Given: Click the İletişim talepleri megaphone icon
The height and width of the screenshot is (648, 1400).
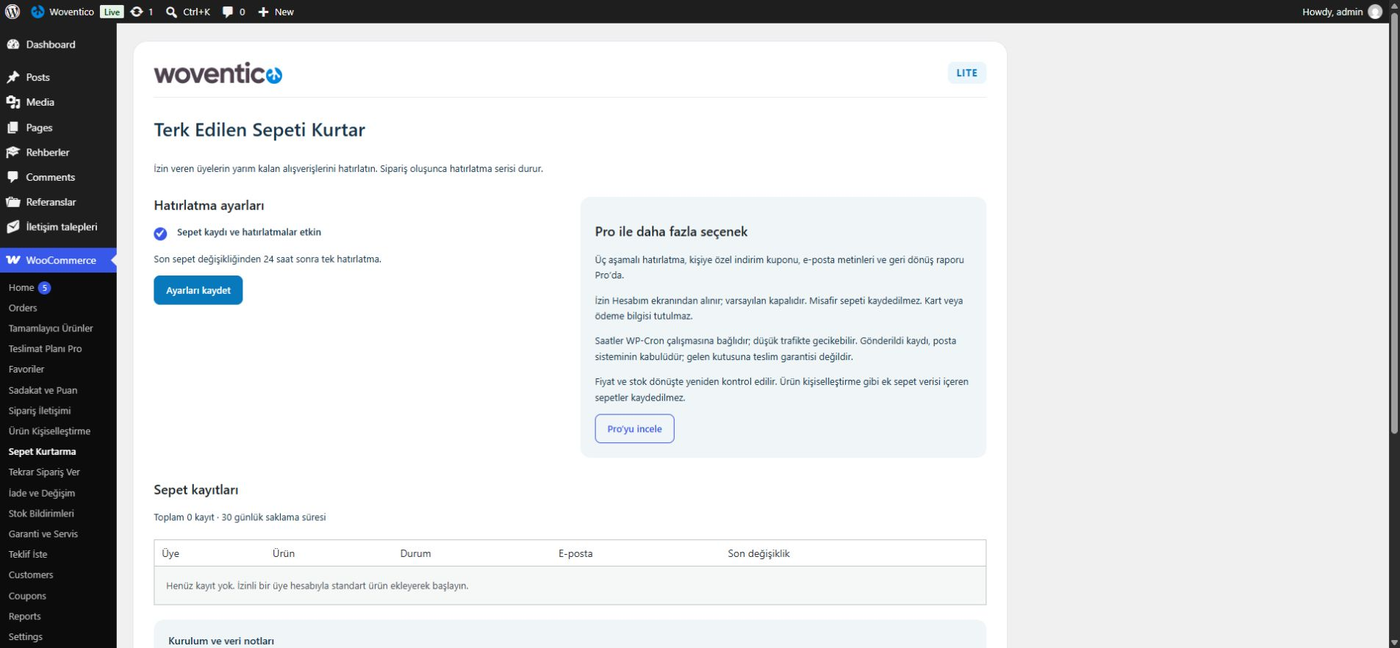Looking at the screenshot, I should click(x=13, y=227).
